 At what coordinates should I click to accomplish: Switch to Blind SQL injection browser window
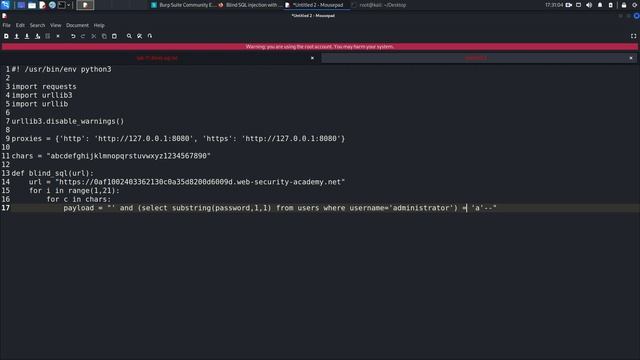pyautogui.click(x=250, y=5)
